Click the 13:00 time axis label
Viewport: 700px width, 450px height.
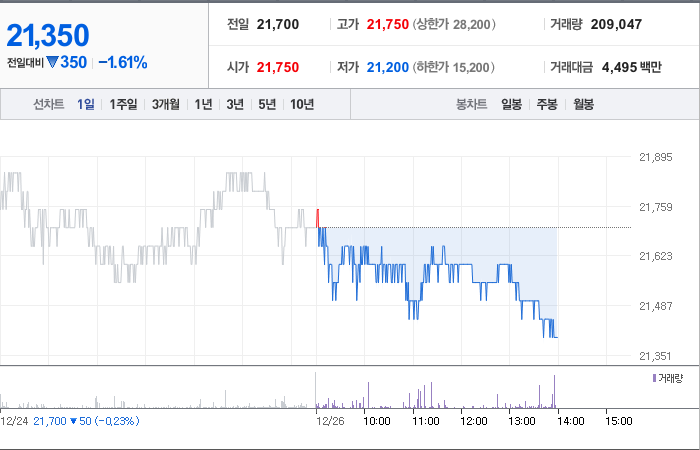click(x=522, y=421)
